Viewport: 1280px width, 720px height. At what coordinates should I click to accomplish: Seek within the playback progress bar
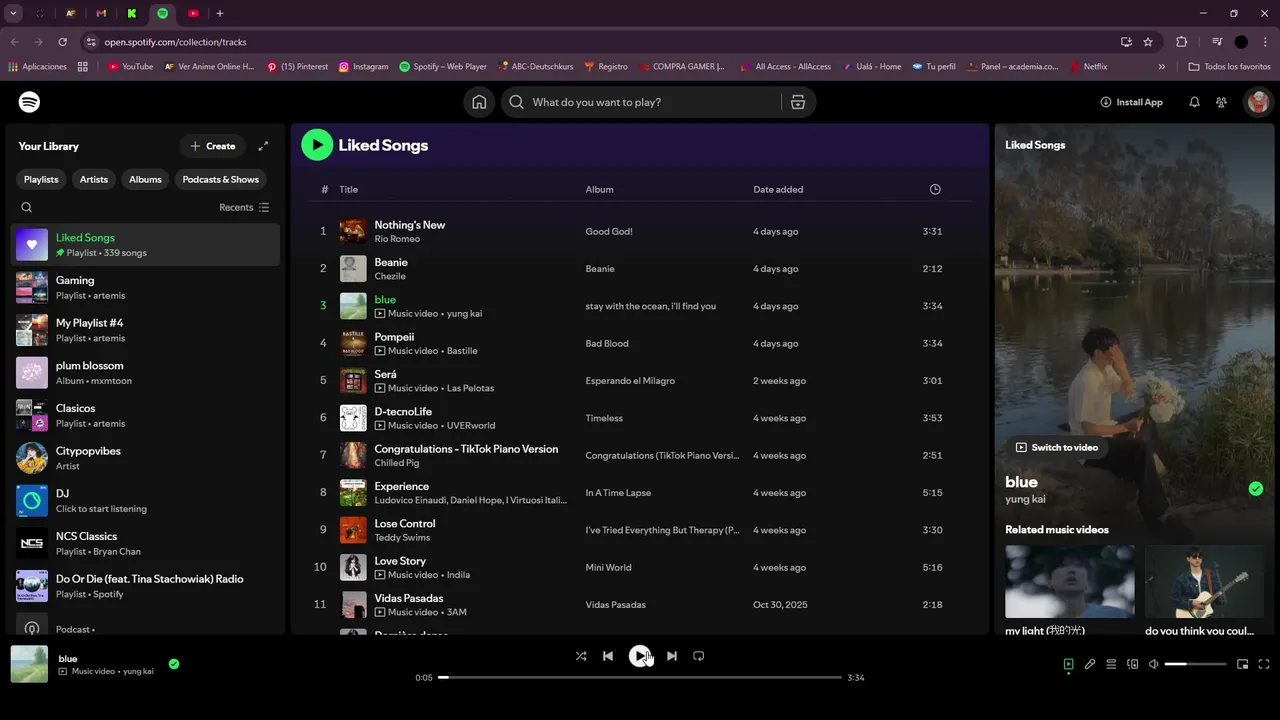[640, 677]
